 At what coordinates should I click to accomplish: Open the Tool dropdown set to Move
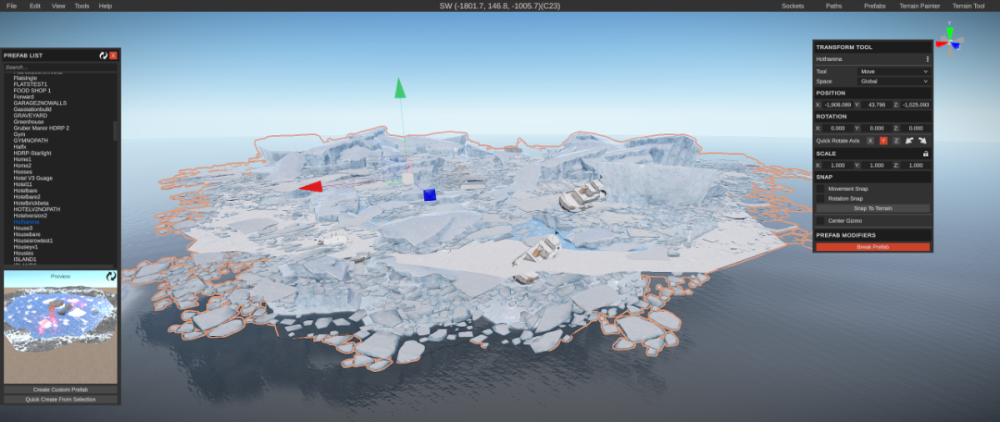tap(893, 72)
